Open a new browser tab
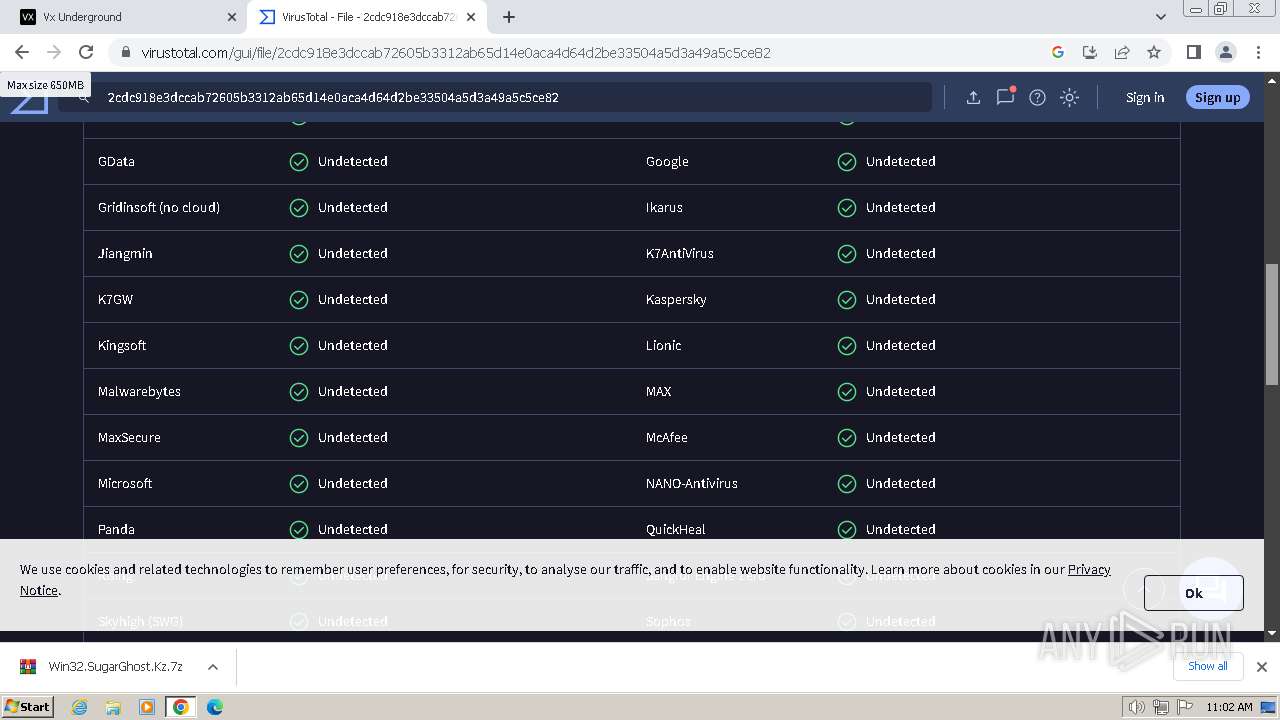Image resolution: width=1280 pixels, height=720 pixels. point(509,17)
